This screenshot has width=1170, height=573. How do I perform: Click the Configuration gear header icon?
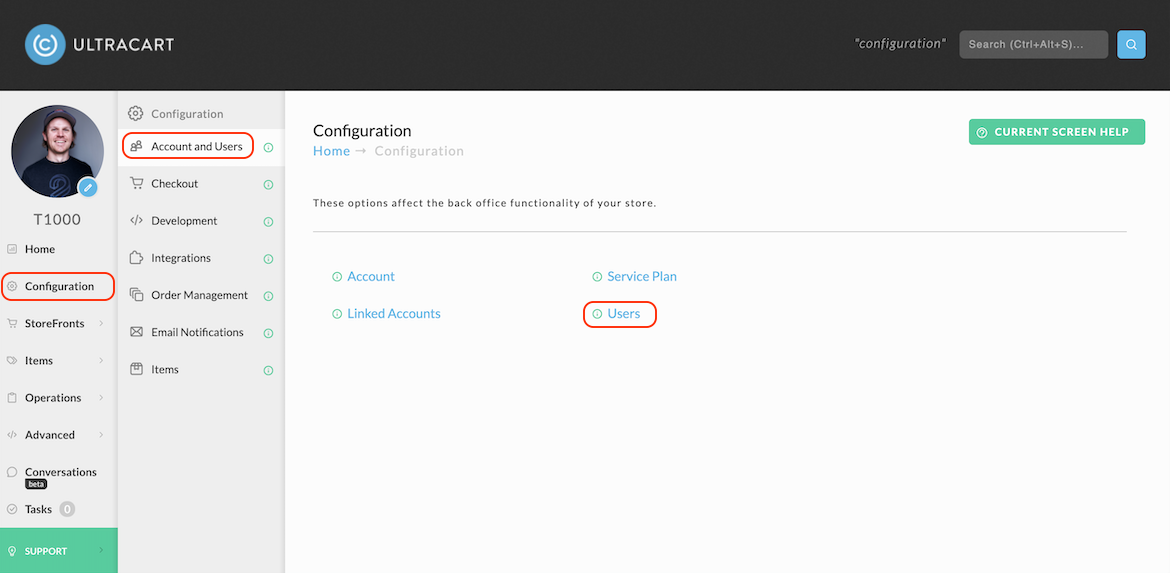tap(135, 113)
